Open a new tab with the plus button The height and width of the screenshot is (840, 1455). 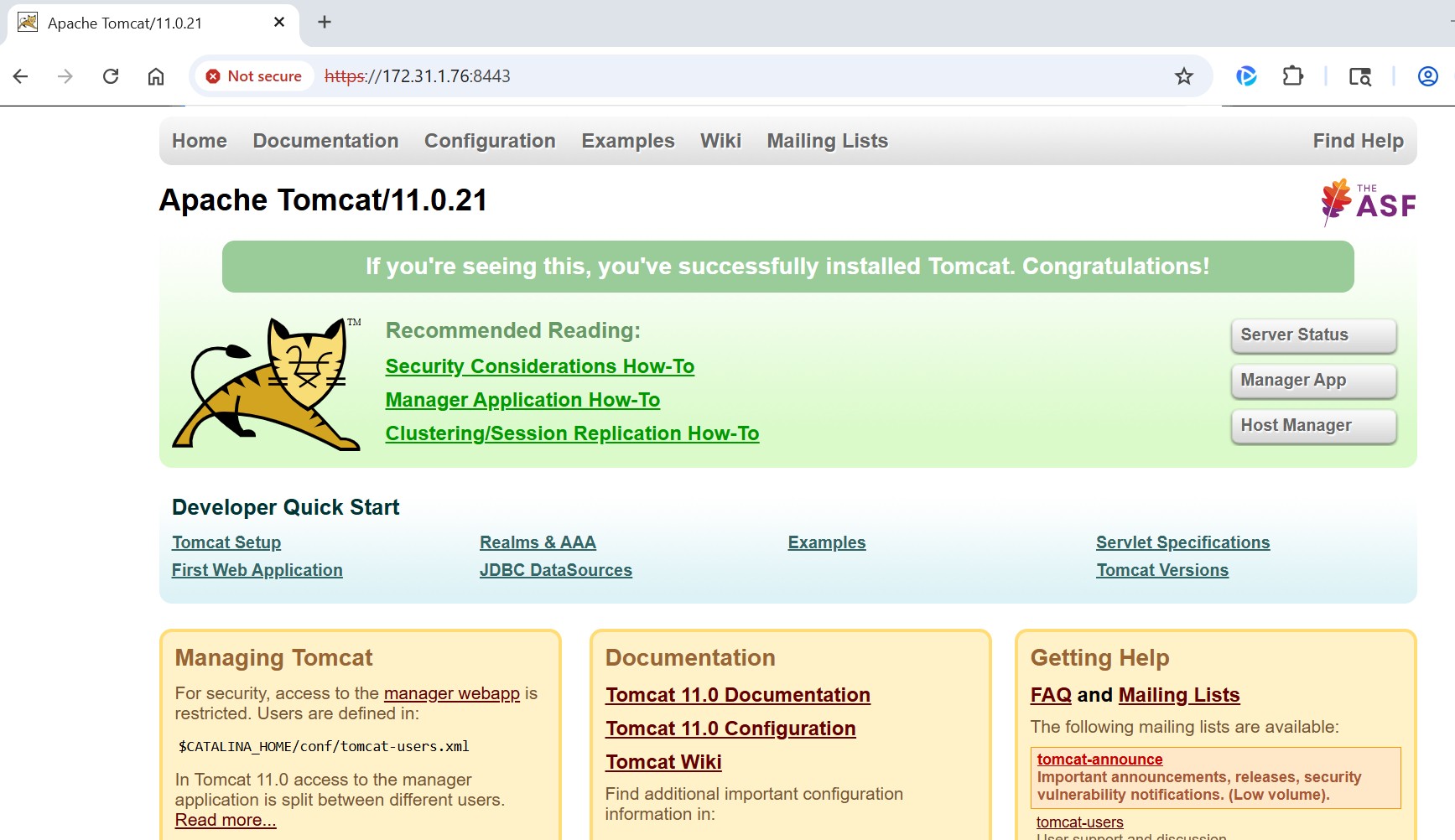click(325, 23)
